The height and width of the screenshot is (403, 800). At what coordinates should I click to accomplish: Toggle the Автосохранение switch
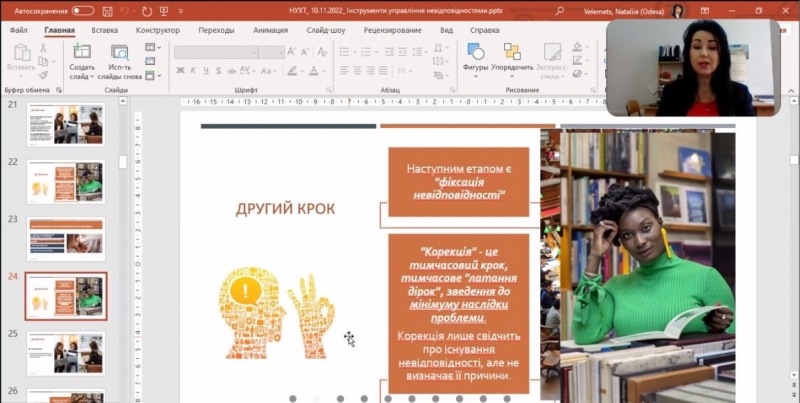tap(83, 11)
